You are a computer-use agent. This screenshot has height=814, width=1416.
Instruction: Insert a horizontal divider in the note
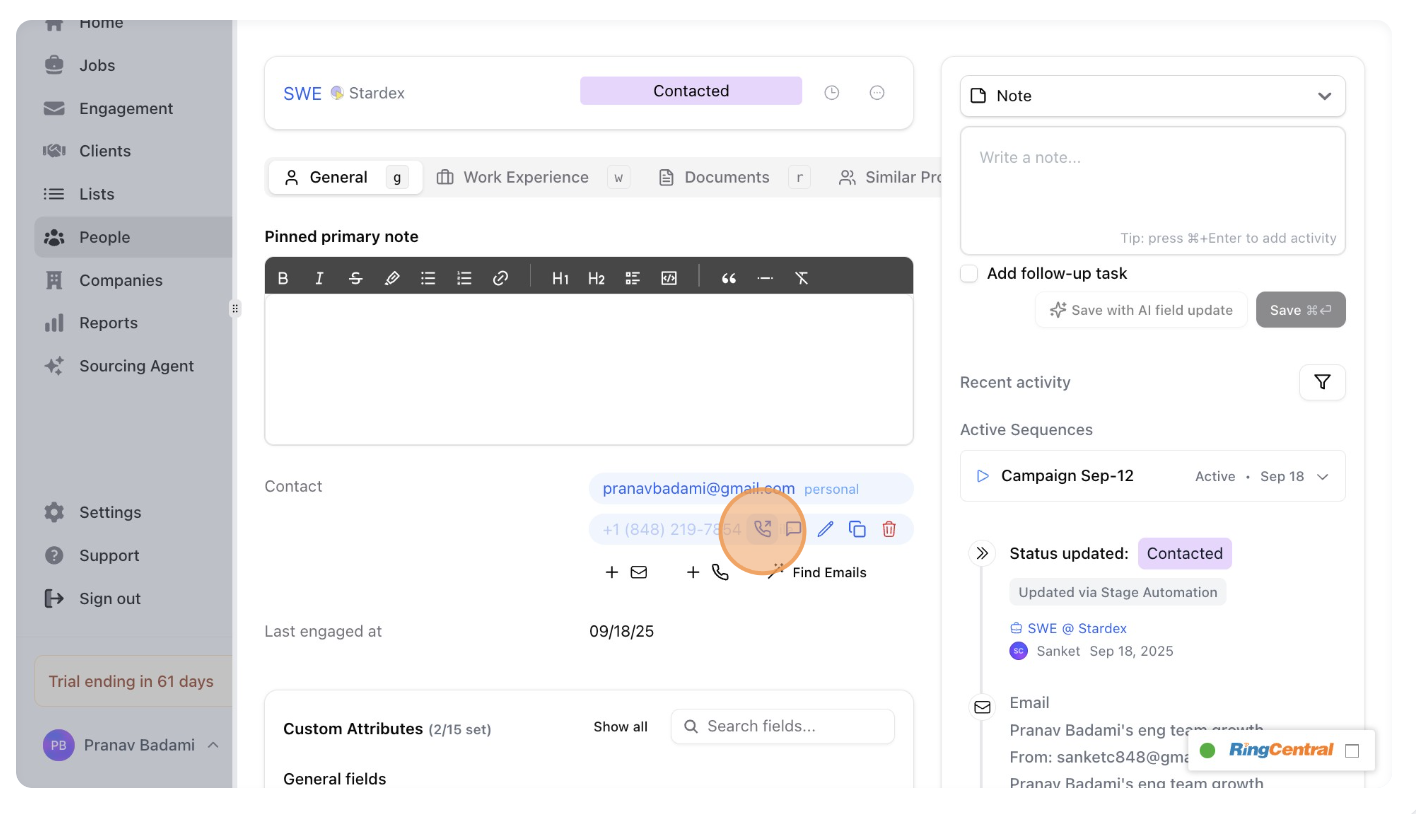coord(765,278)
